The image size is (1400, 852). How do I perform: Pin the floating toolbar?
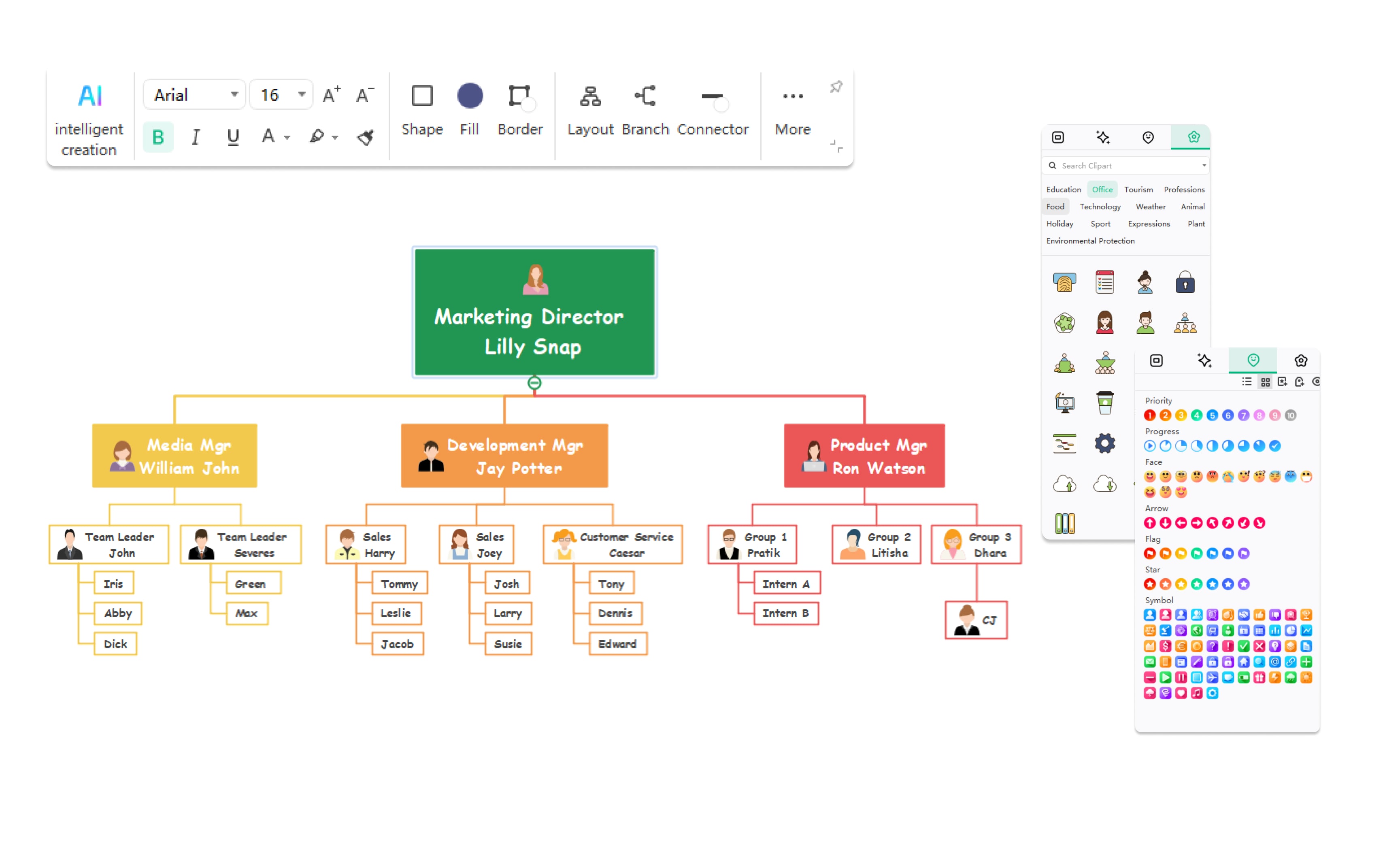click(836, 87)
